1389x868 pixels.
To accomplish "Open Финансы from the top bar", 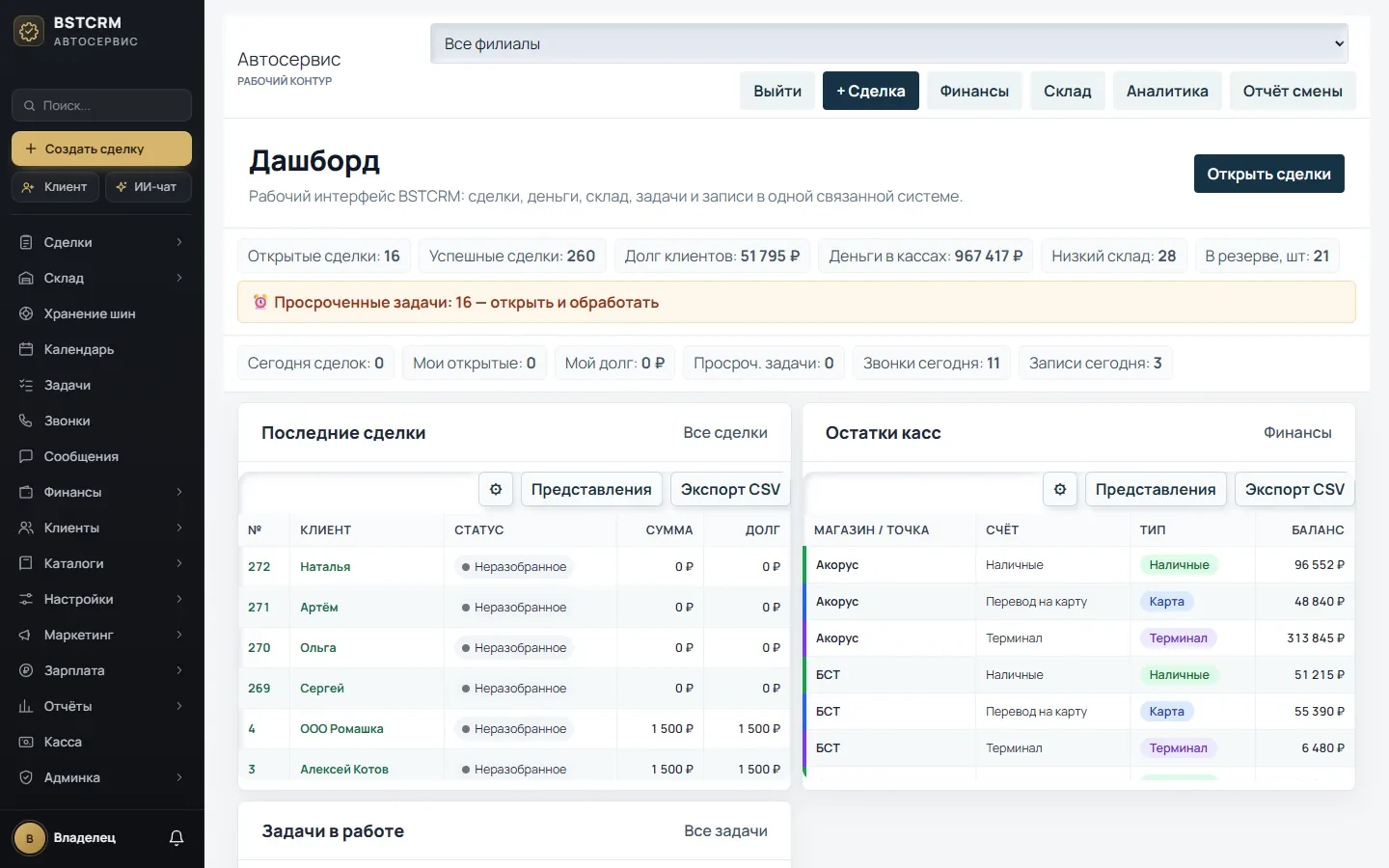I will point(974,91).
